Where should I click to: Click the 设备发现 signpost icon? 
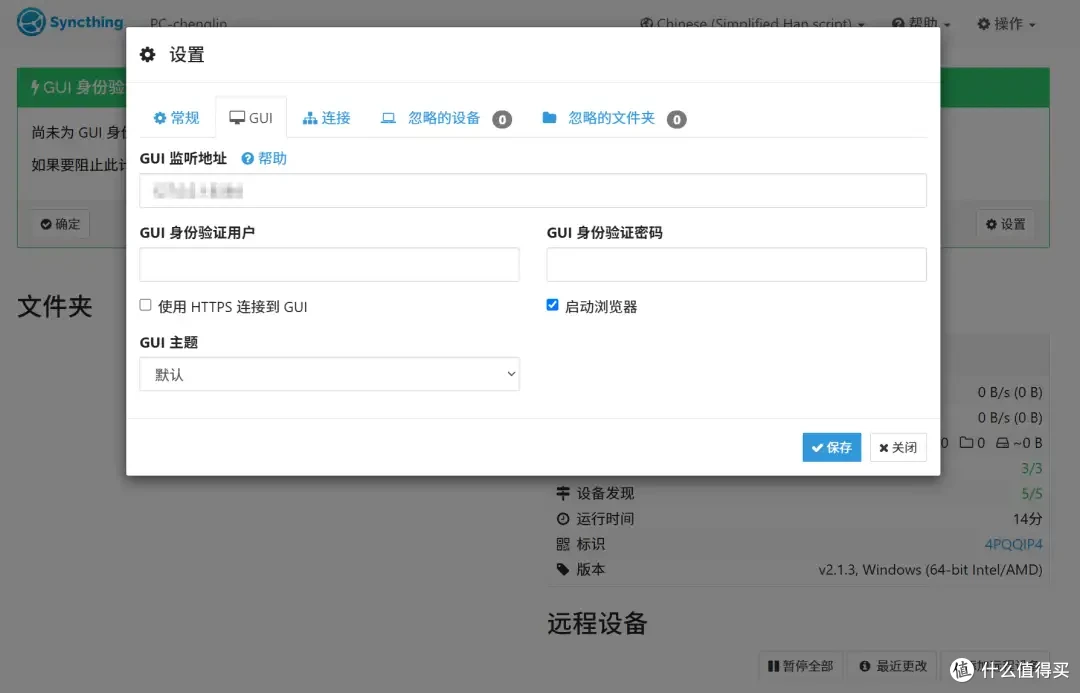(x=563, y=493)
